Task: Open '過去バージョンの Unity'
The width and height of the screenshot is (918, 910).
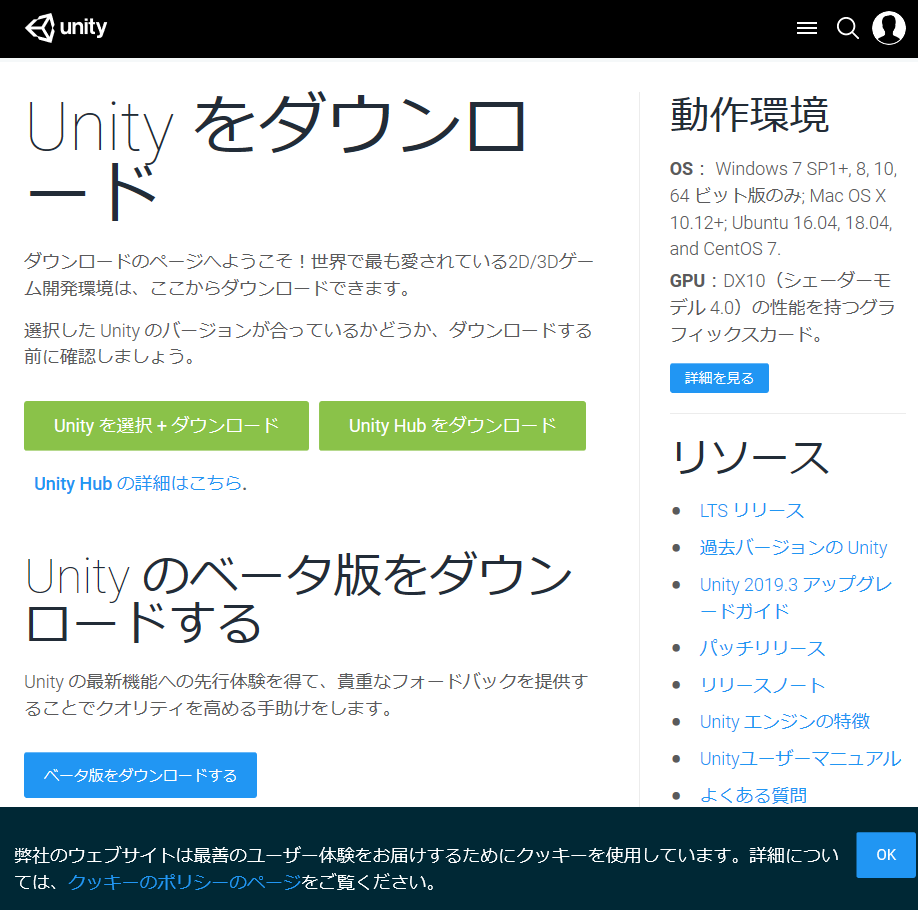Action: [793, 547]
